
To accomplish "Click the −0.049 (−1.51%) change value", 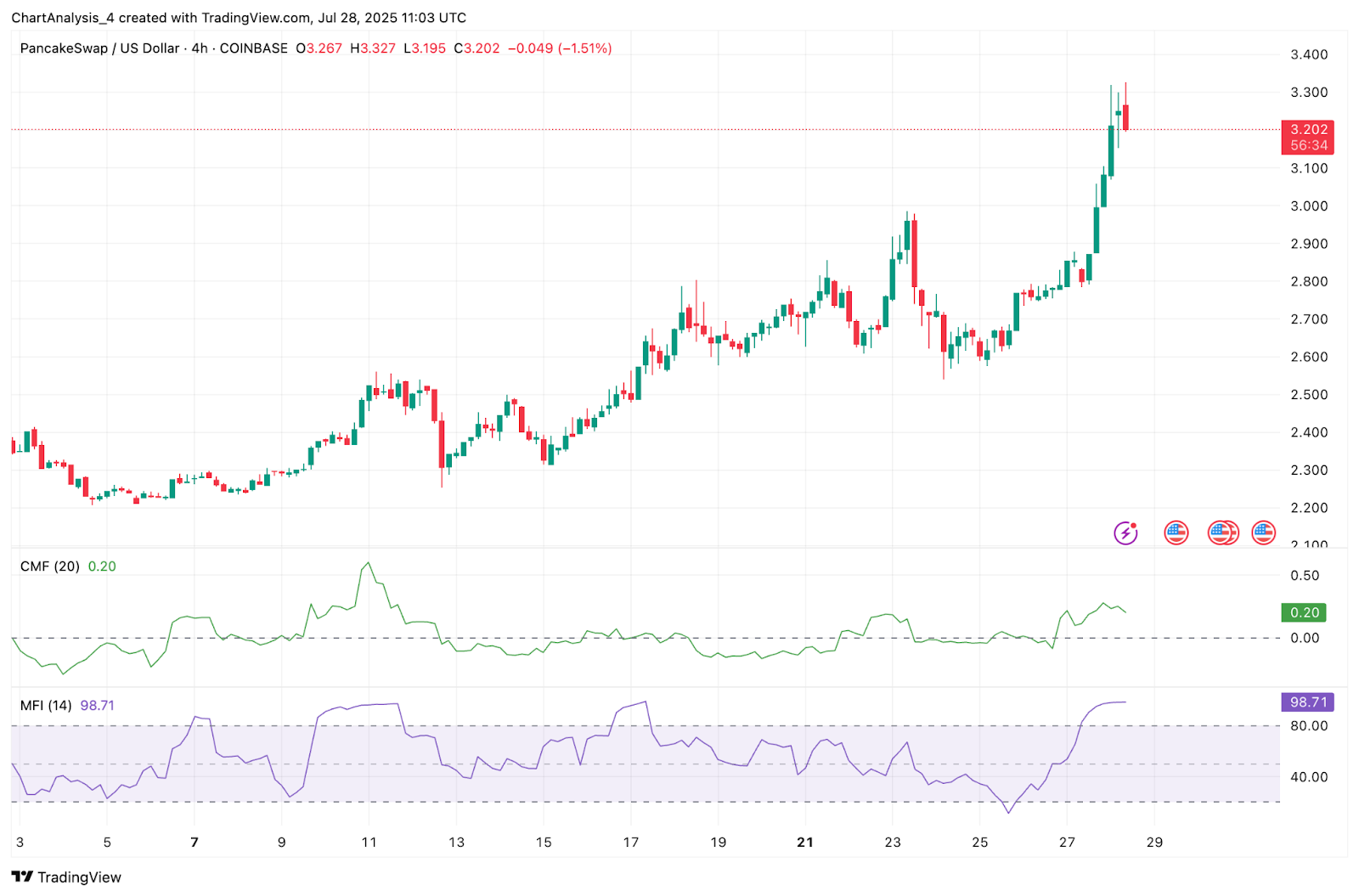I will click(x=560, y=48).
